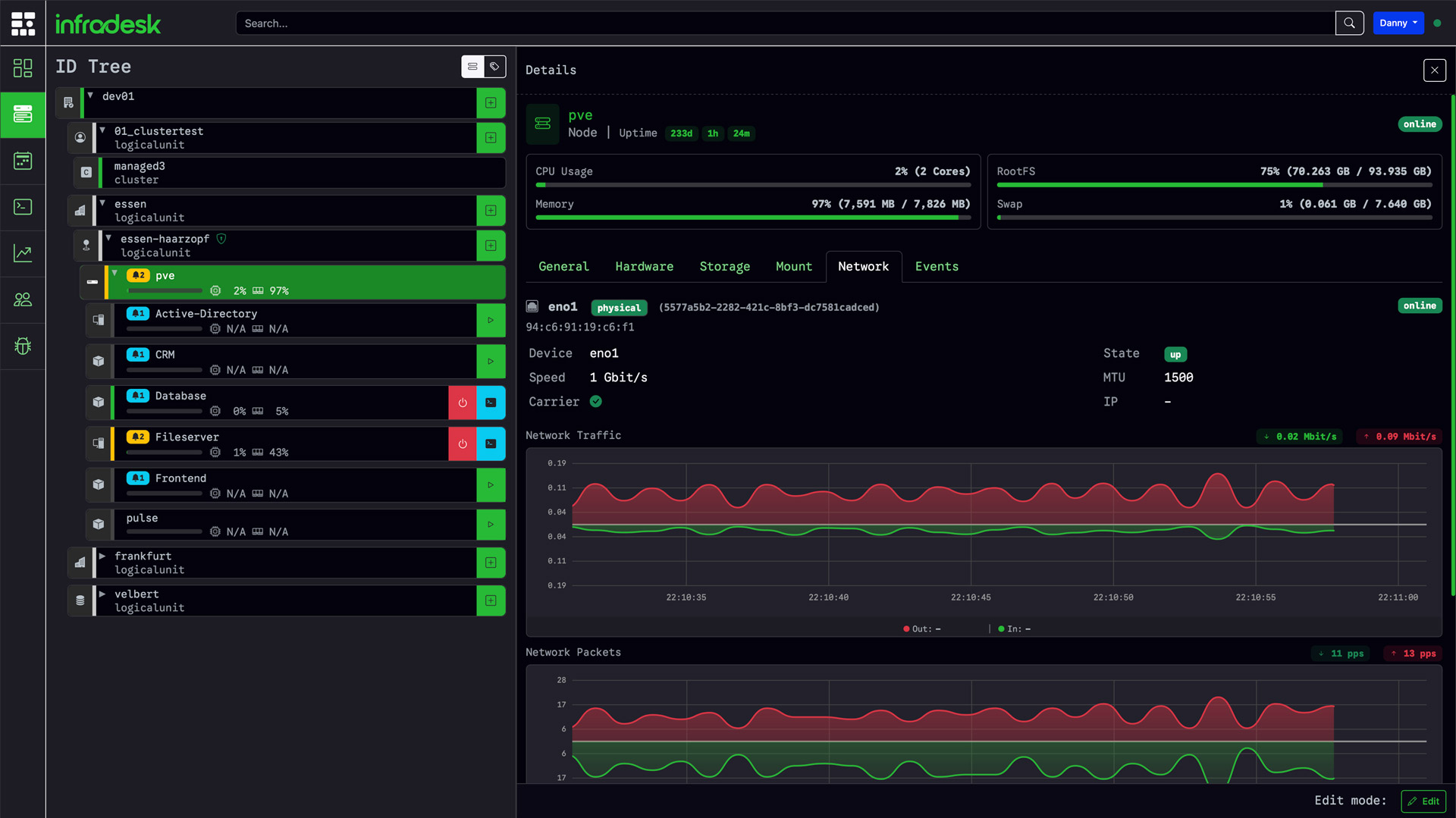Click the cluster icon beside managed3
Screen dimensions: 1456x818
tap(86, 173)
